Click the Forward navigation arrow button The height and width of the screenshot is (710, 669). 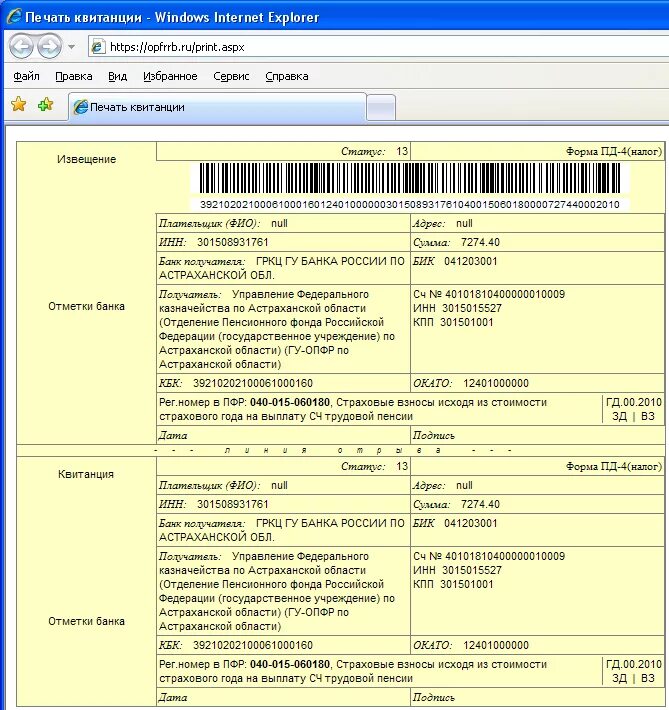(49, 46)
